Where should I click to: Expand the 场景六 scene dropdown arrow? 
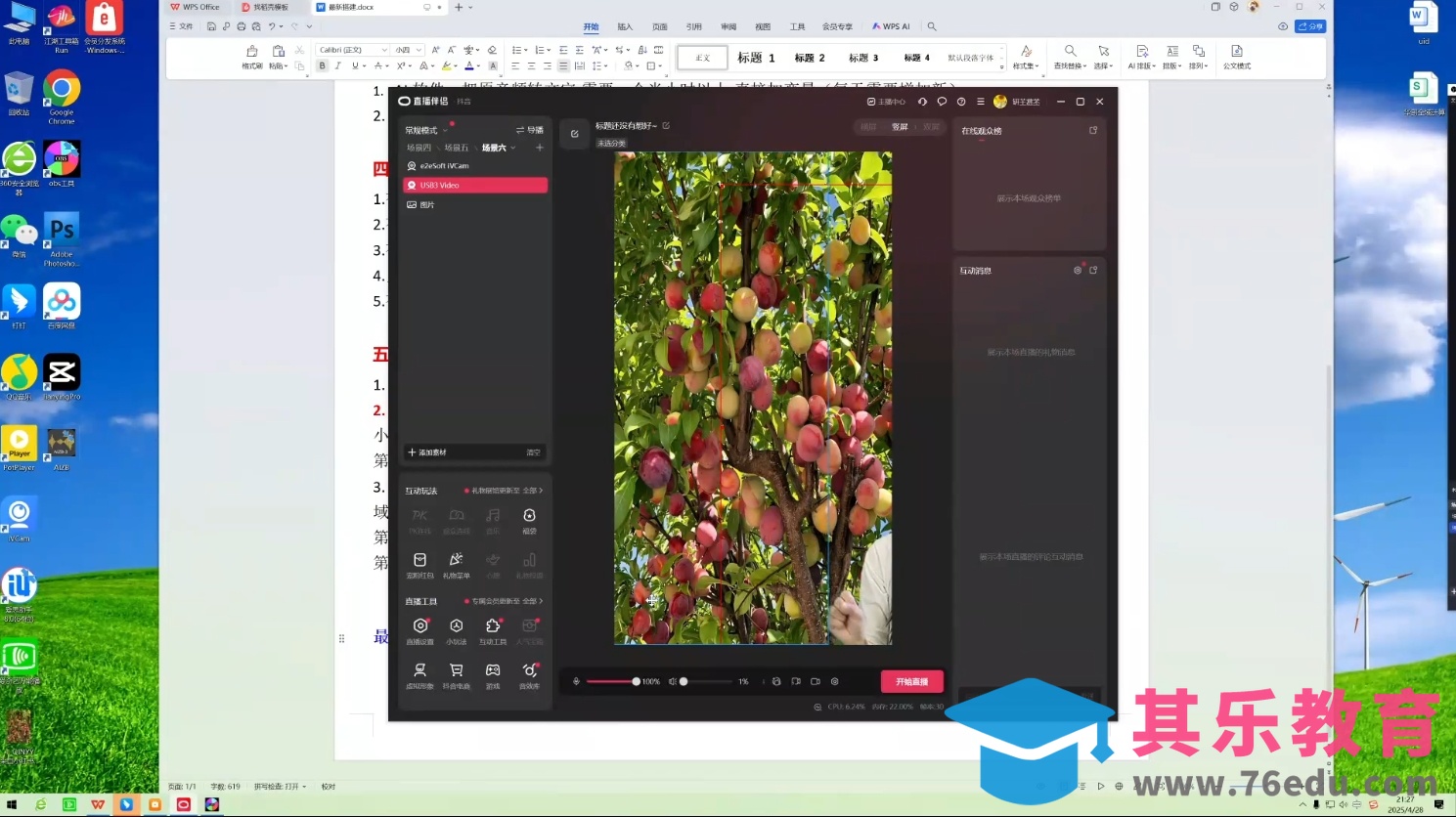[512, 149]
